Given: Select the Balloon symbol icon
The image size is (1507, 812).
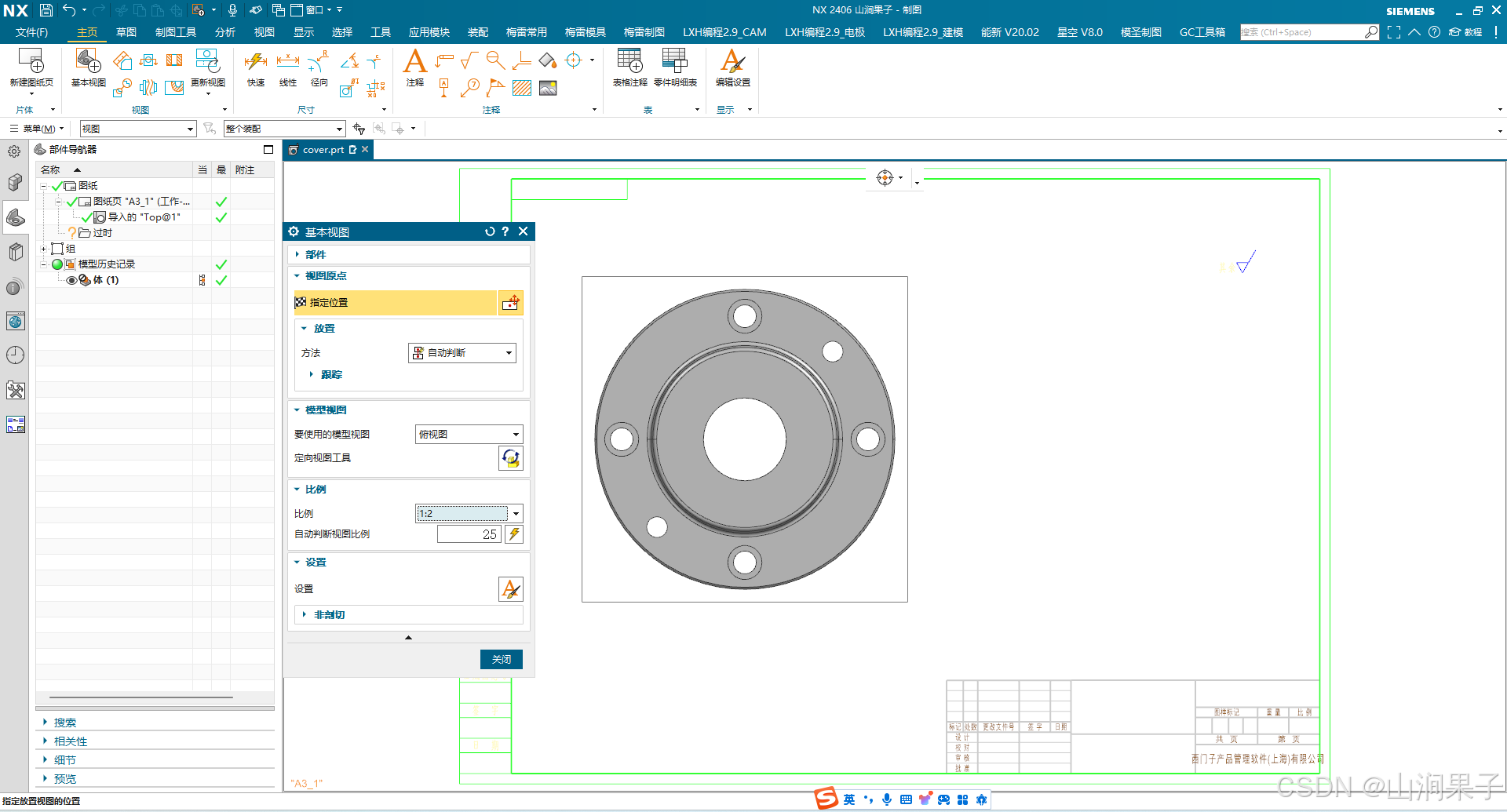Looking at the screenshot, I should pyautogui.click(x=470, y=88).
